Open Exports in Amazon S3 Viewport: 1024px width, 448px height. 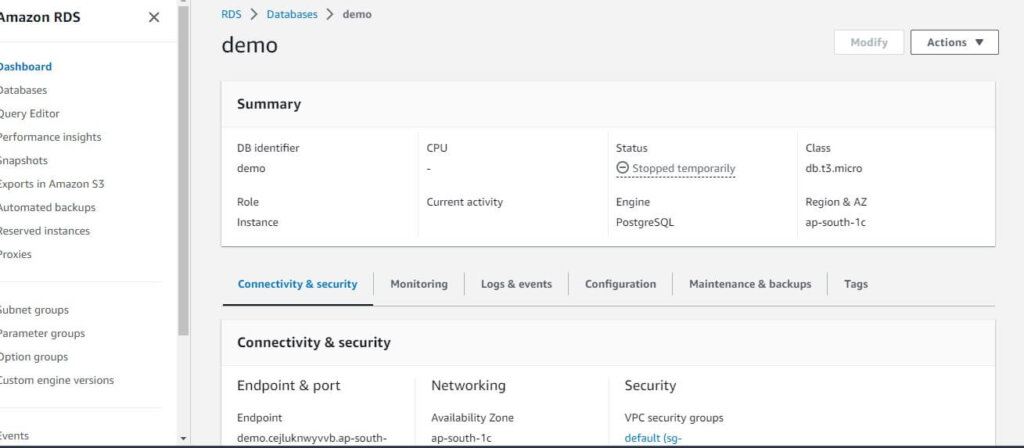(x=52, y=184)
